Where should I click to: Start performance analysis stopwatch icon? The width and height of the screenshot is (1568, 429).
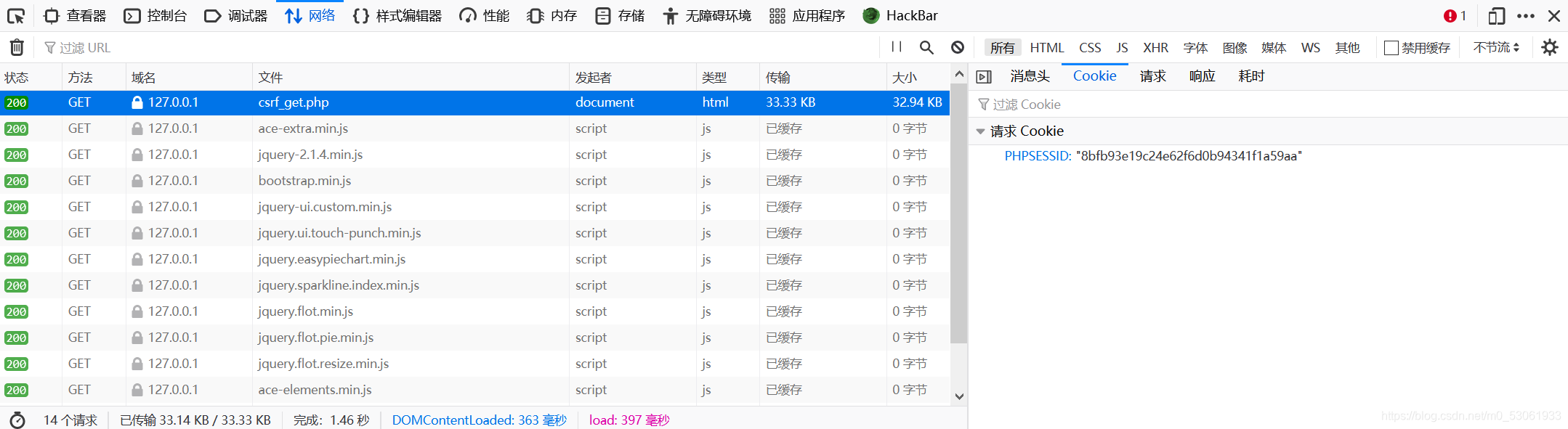pyautogui.click(x=17, y=420)
